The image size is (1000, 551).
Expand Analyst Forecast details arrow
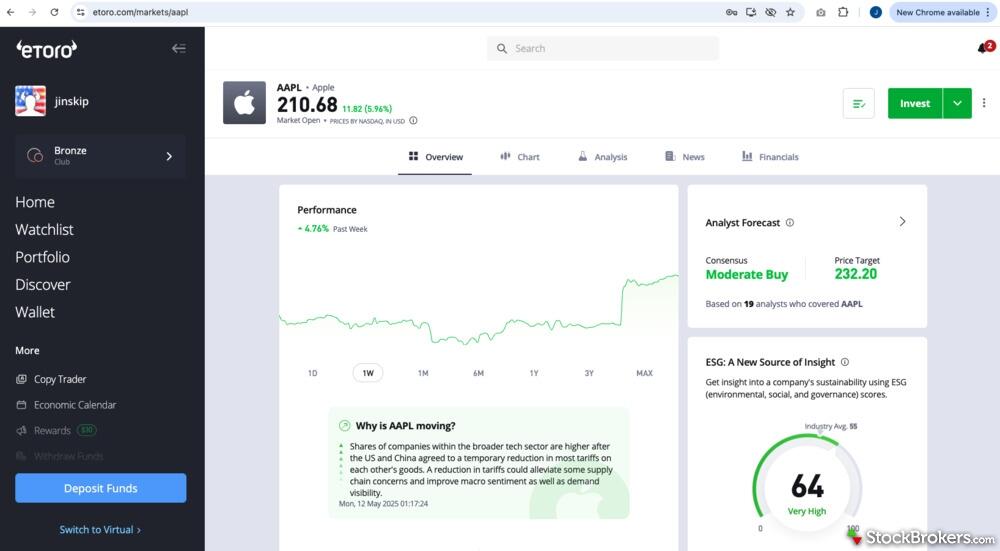pos(902,222)
